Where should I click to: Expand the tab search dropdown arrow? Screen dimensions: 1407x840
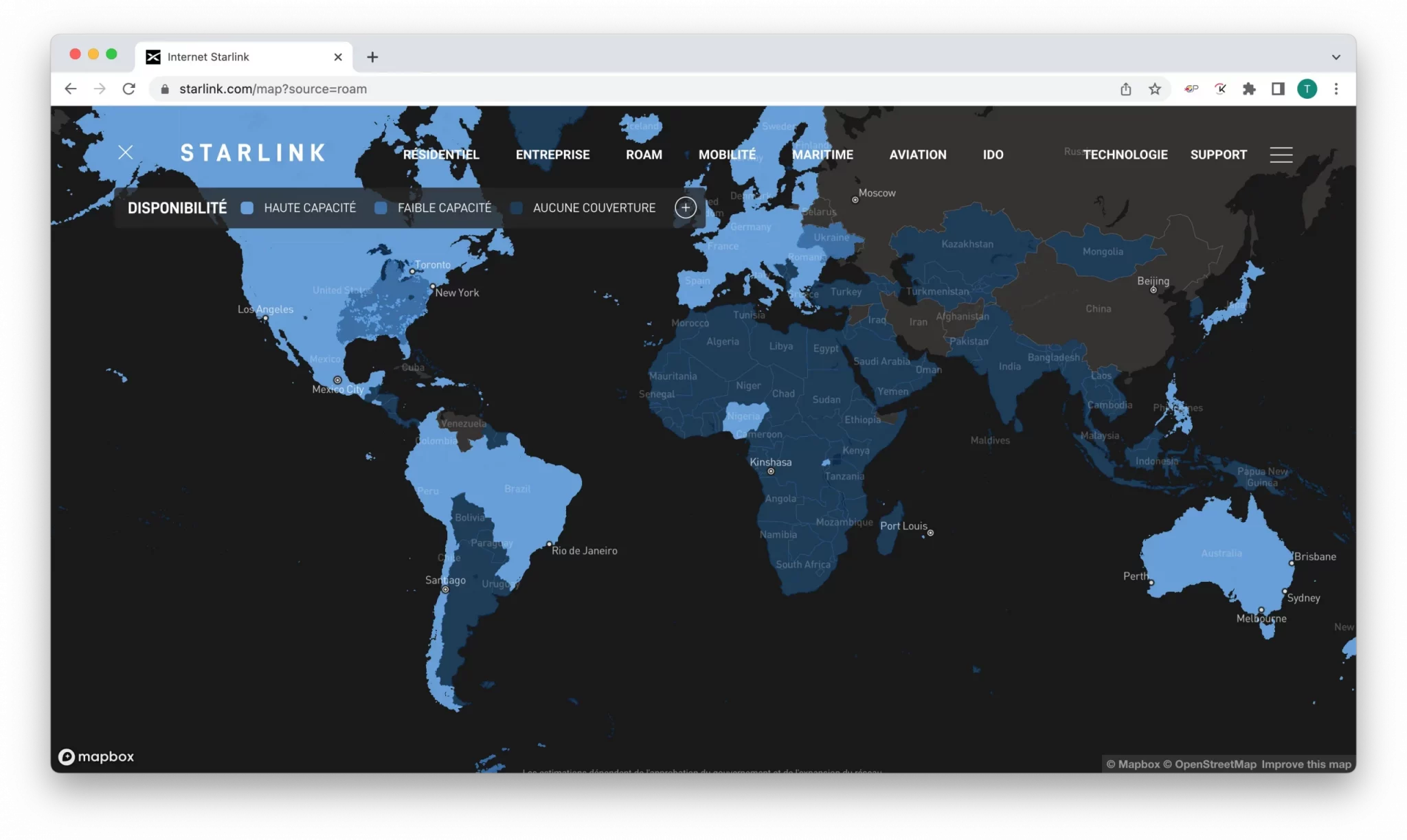click(x=1336, y=57)
